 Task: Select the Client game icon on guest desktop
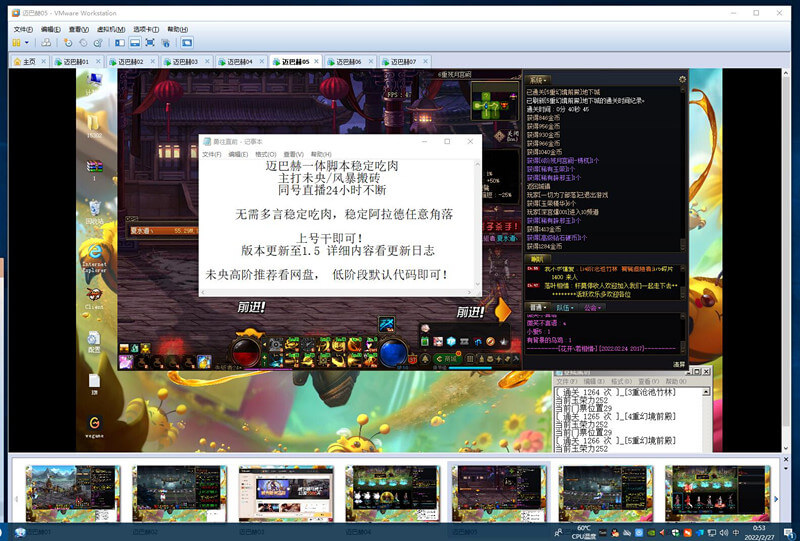click(94, 299)
